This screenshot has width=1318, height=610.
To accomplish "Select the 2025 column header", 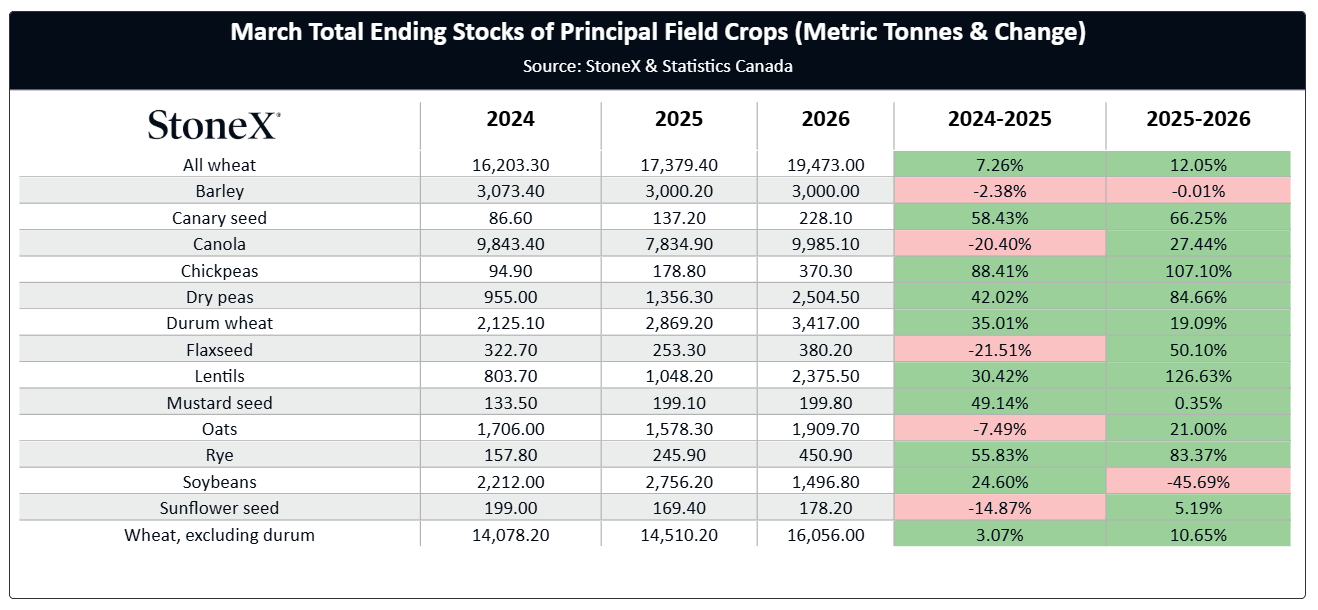I will coord(679,119).
